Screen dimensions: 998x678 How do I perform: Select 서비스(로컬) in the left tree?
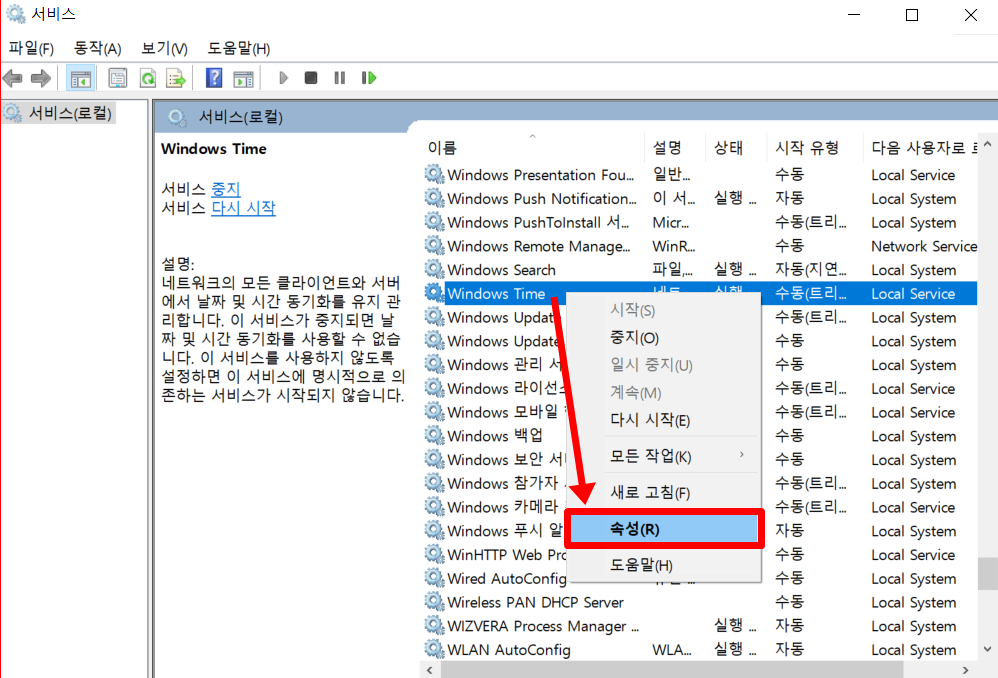coord(70,113)
